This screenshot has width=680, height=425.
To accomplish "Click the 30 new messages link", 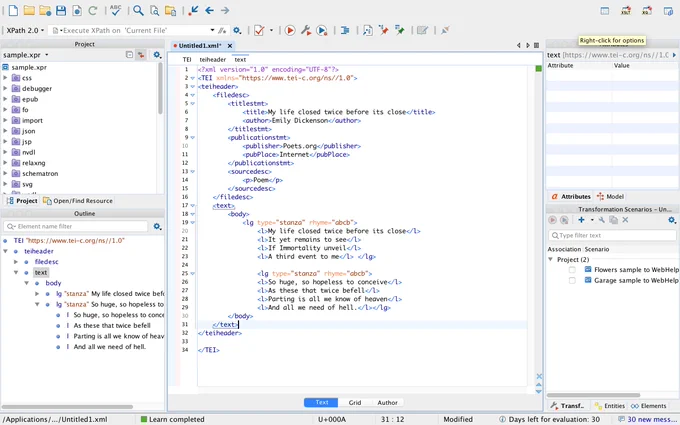I will click(x=649, y=419).
